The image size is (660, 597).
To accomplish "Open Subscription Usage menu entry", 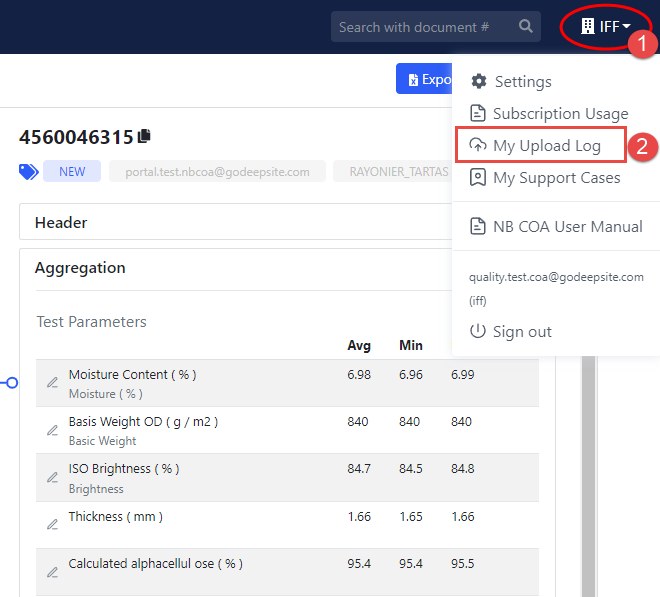I will (x=560, y=113).
